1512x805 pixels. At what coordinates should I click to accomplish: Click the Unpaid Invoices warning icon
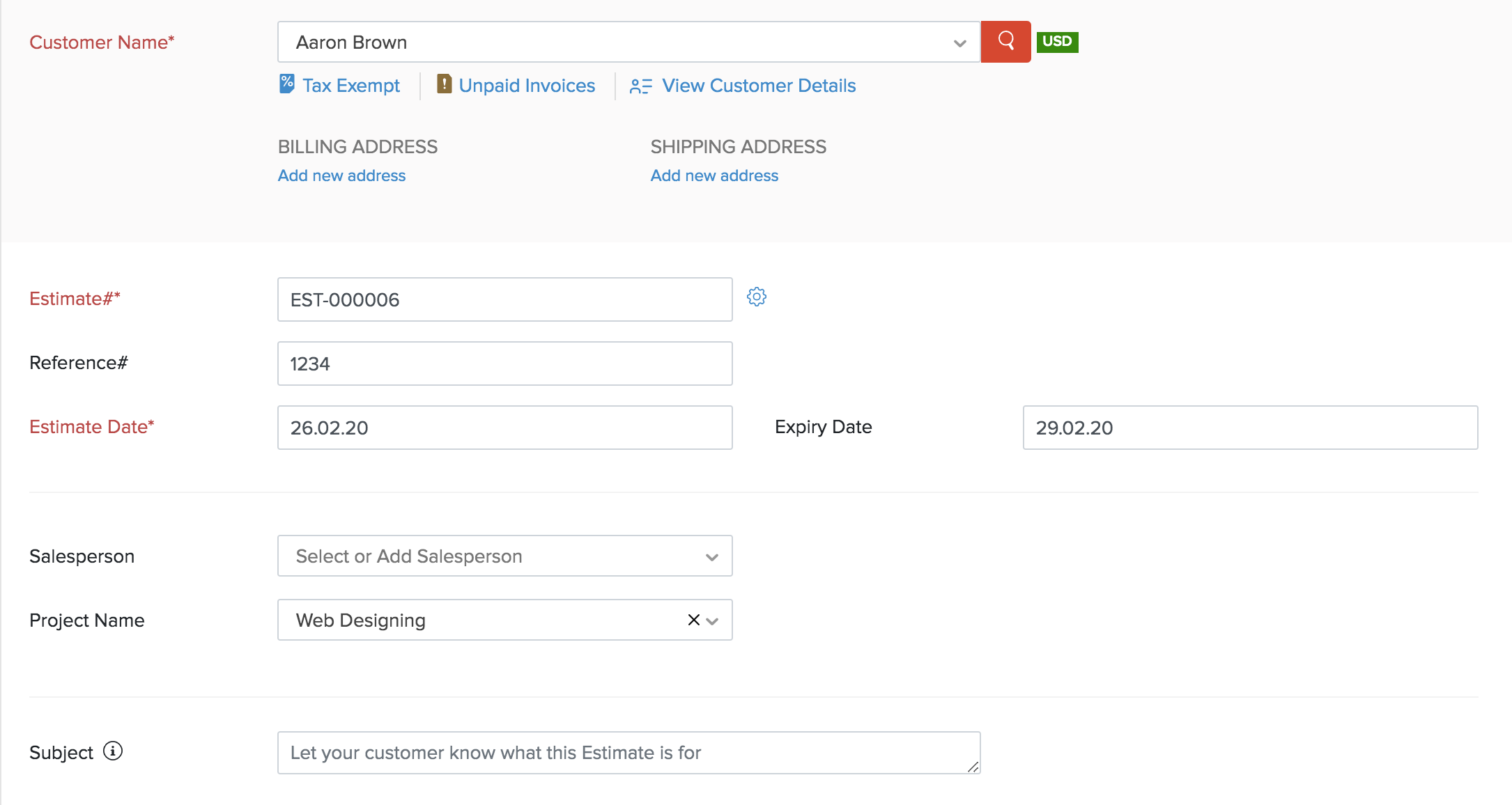tap(444, 84)
